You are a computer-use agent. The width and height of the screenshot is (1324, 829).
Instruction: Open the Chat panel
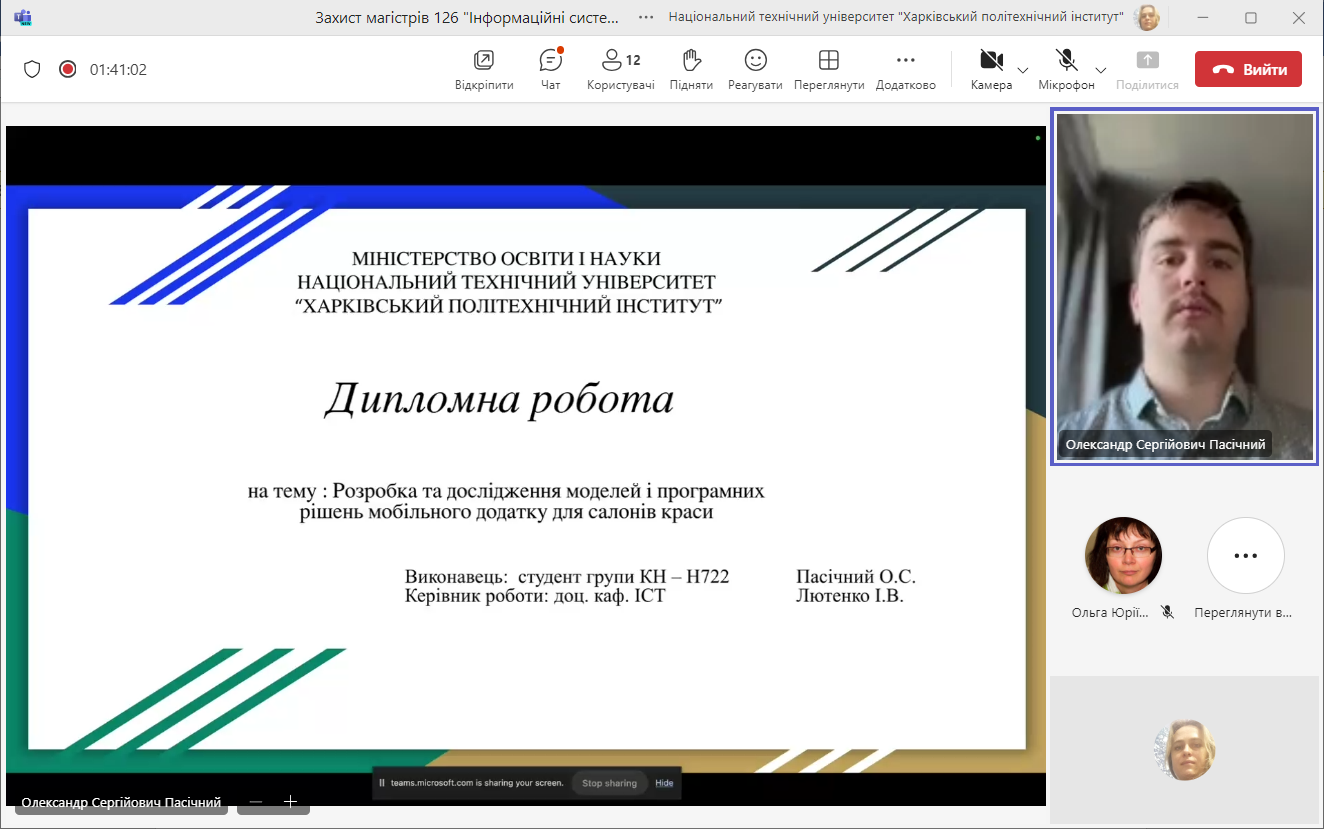coord(550,69)
